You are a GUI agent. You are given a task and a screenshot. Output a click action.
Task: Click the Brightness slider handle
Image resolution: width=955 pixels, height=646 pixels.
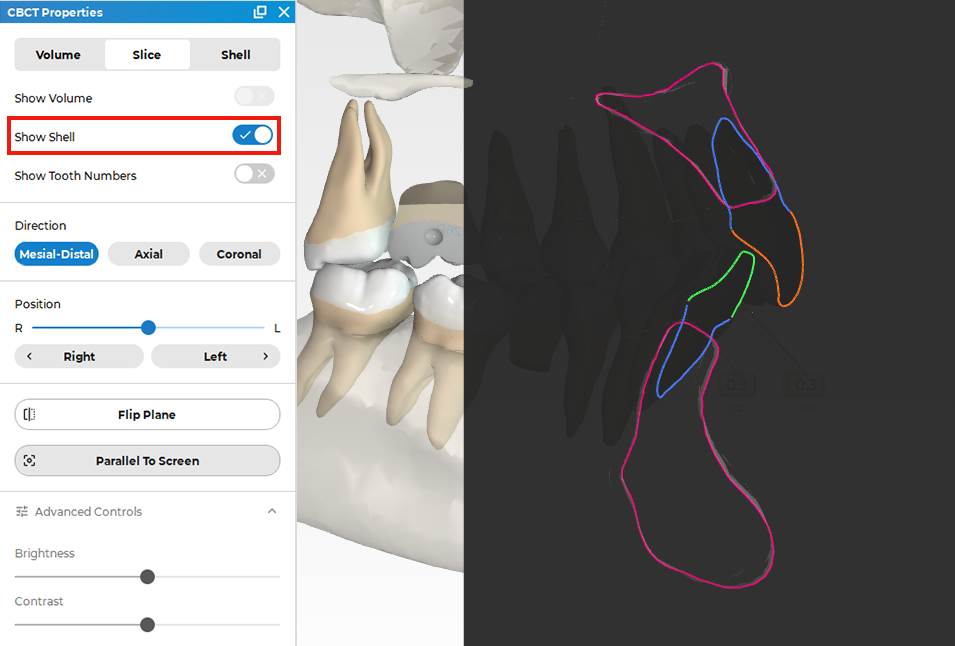pyautogui.click(x=147, y=577)
